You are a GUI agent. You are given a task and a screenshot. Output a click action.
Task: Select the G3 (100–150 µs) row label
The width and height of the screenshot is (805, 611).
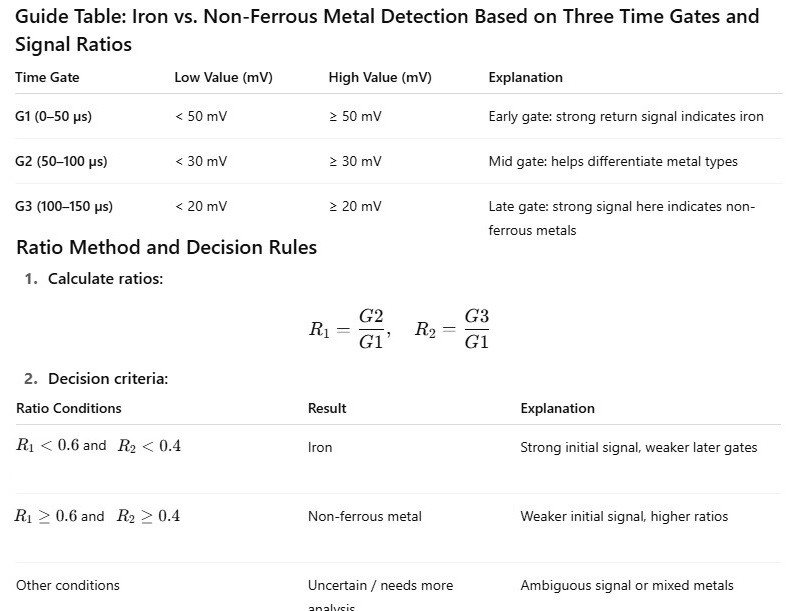click(x=64, y=206)
